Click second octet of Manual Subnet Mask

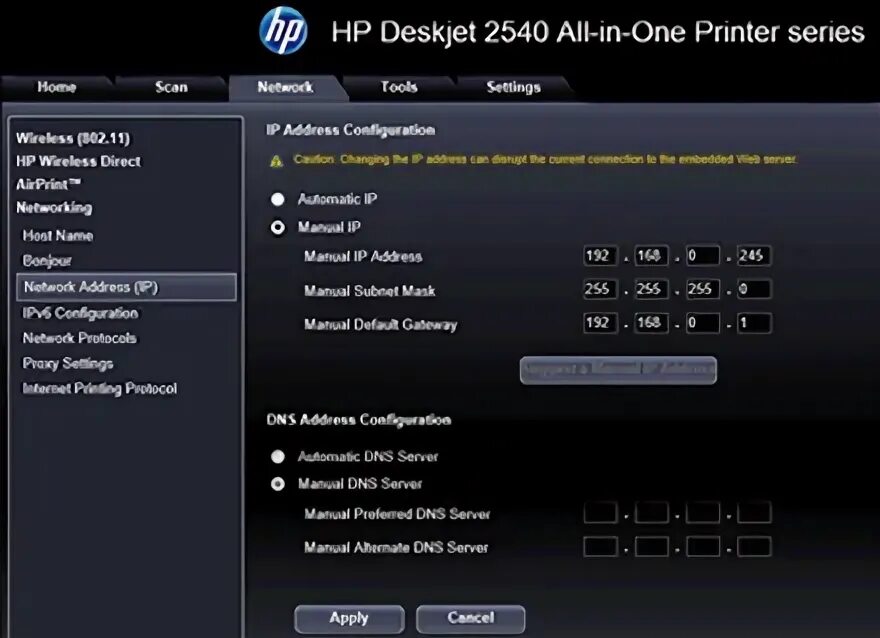tap(651, 290)
